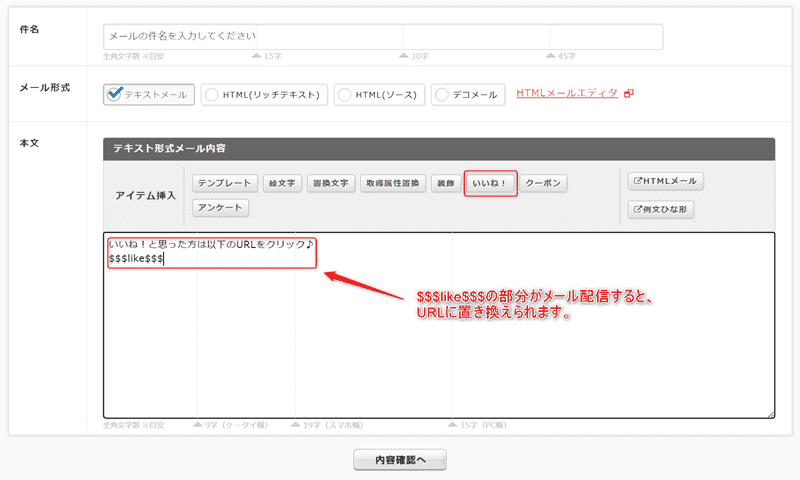
Task: Select the HTML(ソース) radio option
Action: pos(379,94)
